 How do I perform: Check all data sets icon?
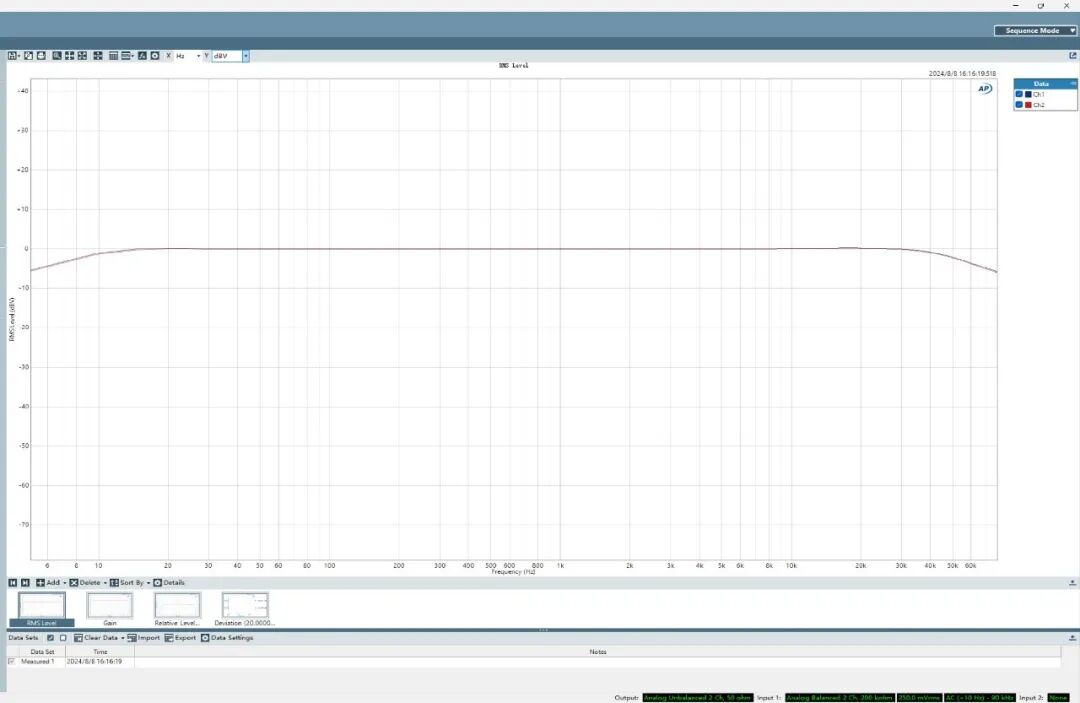click(50, 638)
